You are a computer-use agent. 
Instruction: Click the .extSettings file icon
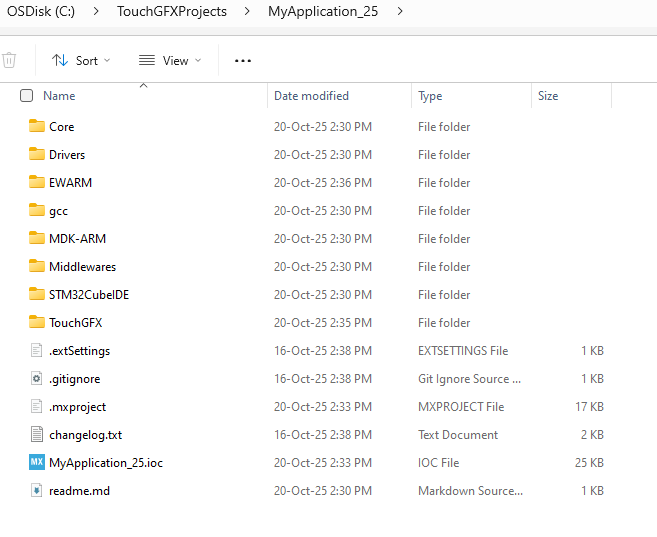click(36, 350)
